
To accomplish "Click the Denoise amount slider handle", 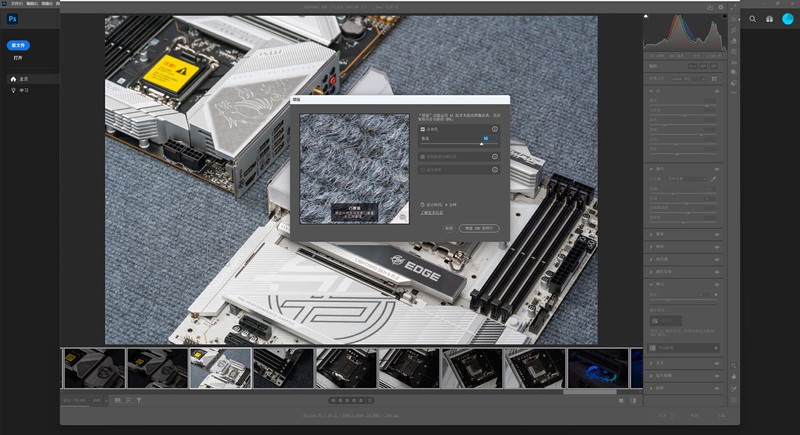I will (481, 144).
